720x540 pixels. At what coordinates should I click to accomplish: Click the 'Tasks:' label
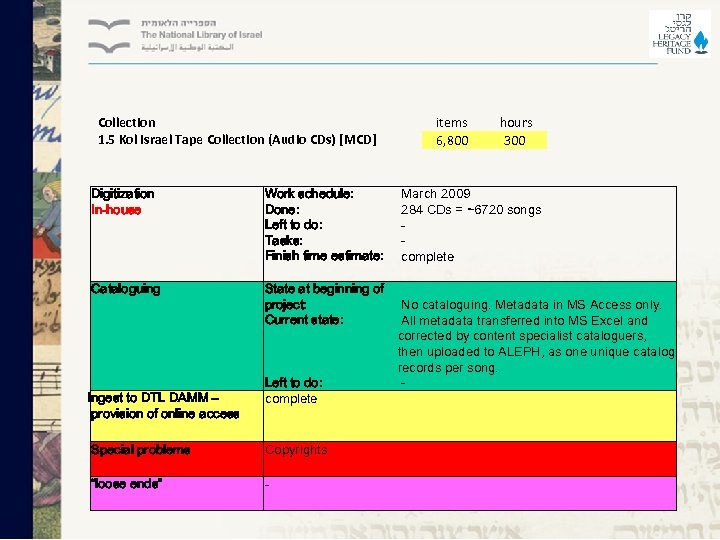coord(283,241)
